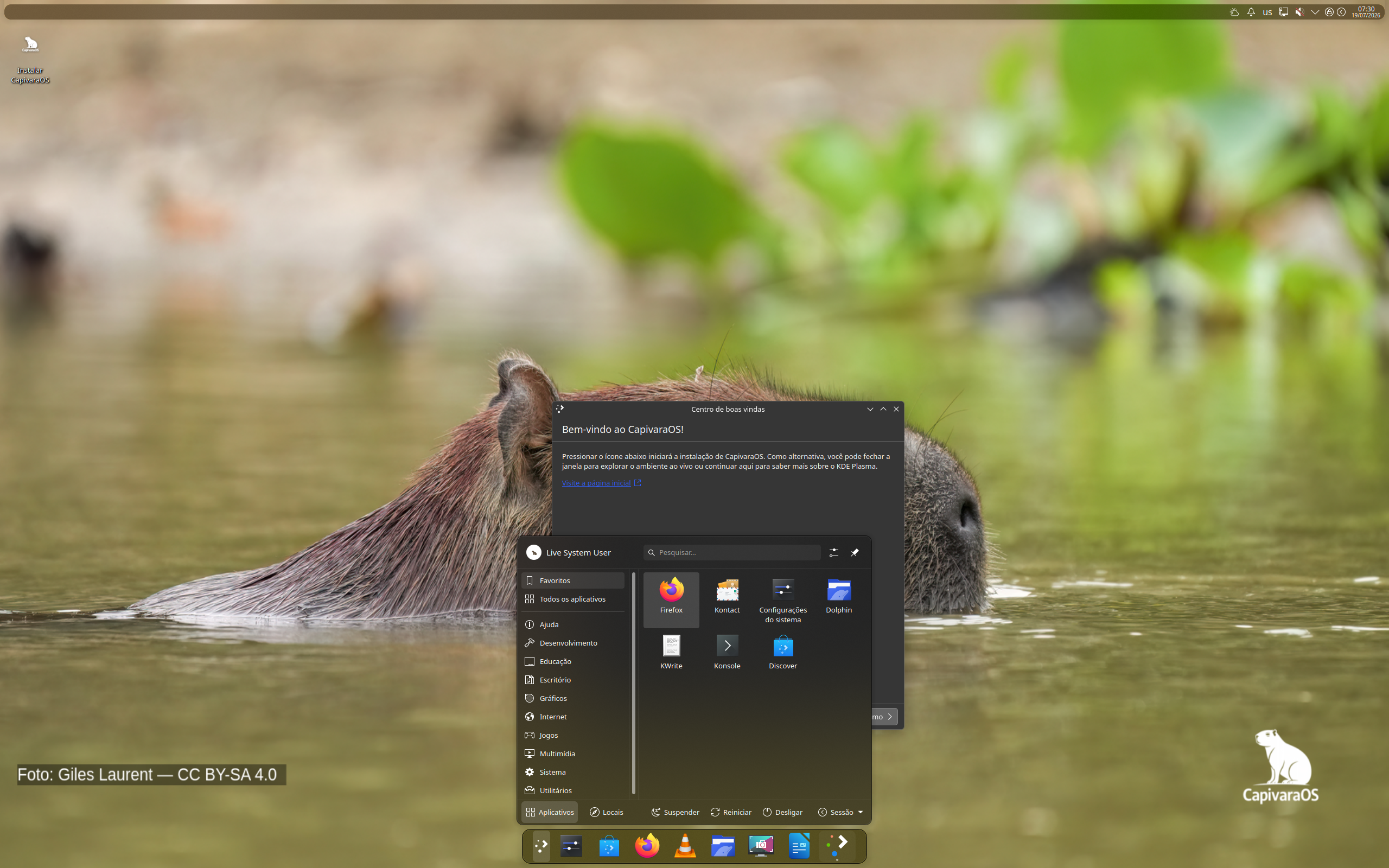Select Todos os aplicativos category
1389x868 pixels.
point(572,599)
